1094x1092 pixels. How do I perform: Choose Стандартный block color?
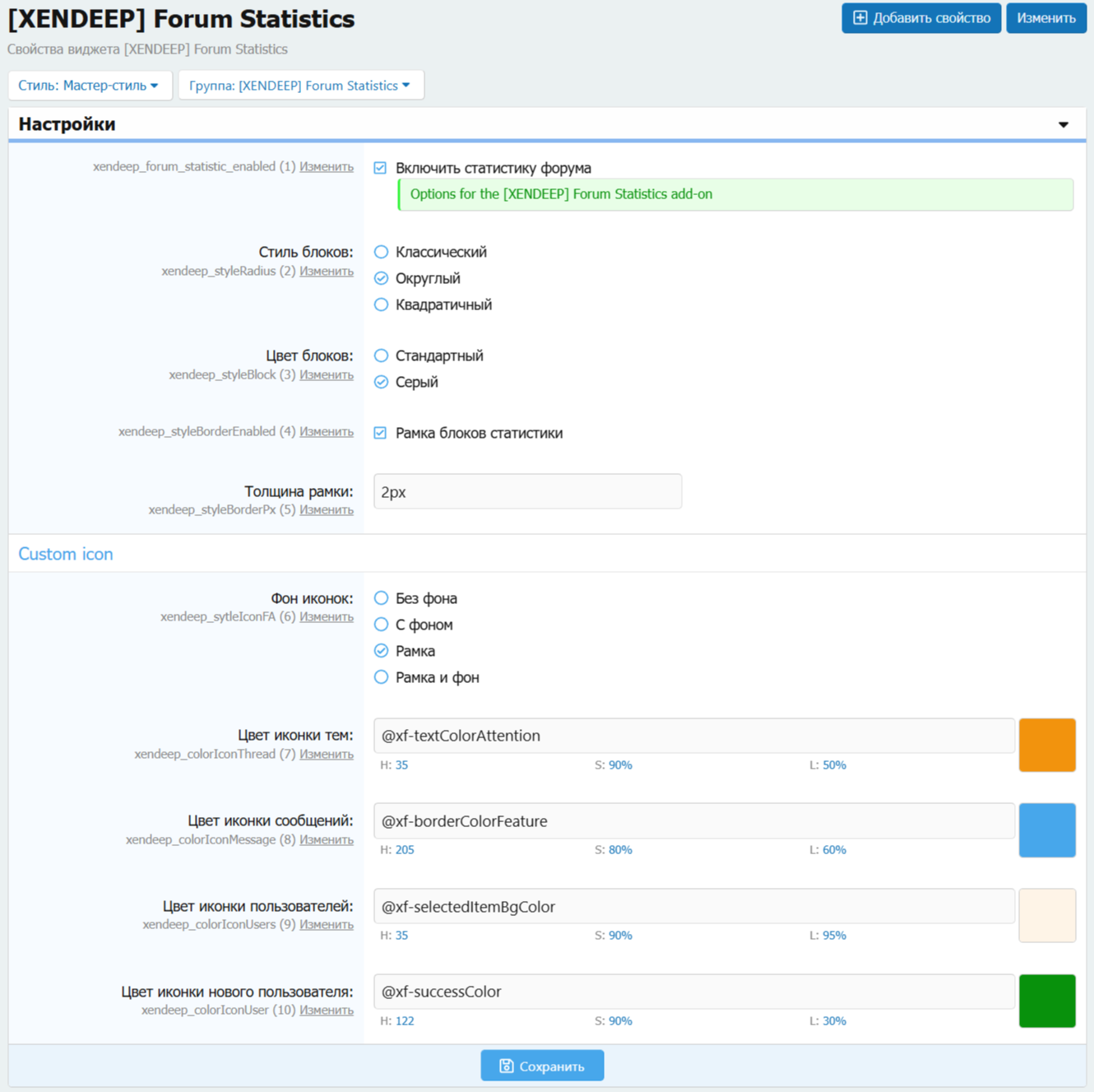[381, 355]
